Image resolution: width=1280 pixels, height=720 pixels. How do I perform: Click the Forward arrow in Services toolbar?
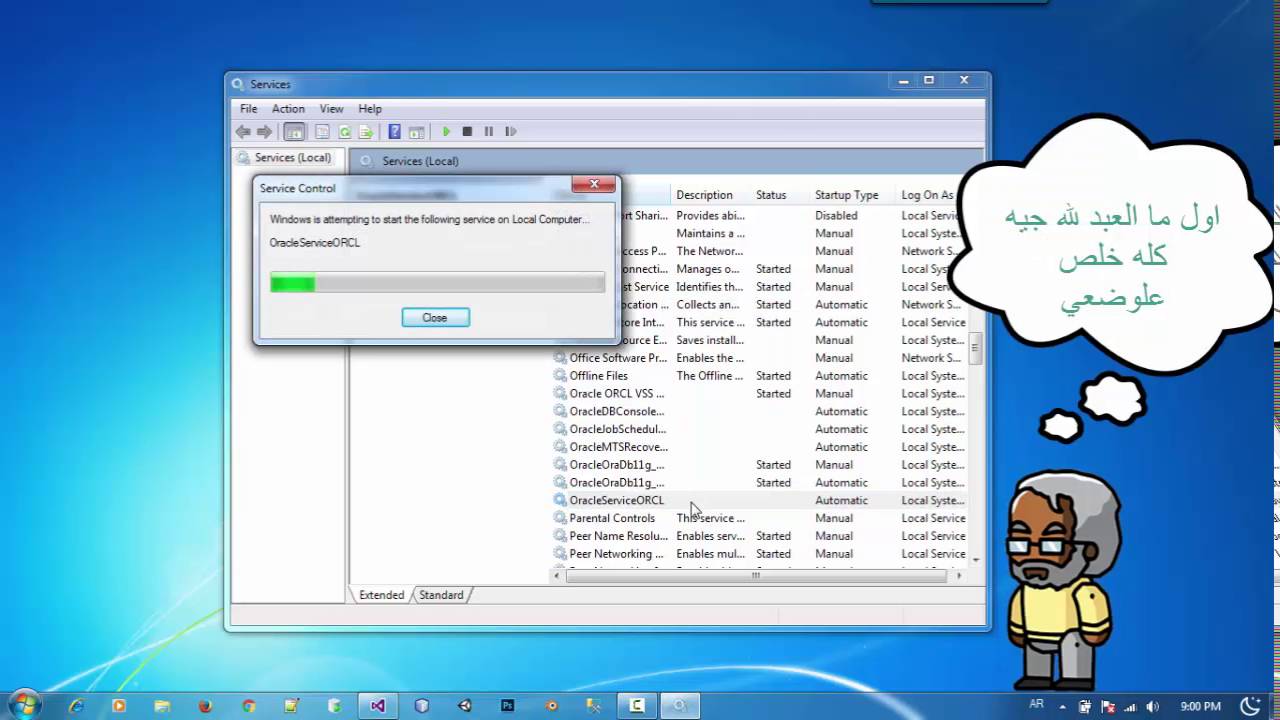click(264, 131)
